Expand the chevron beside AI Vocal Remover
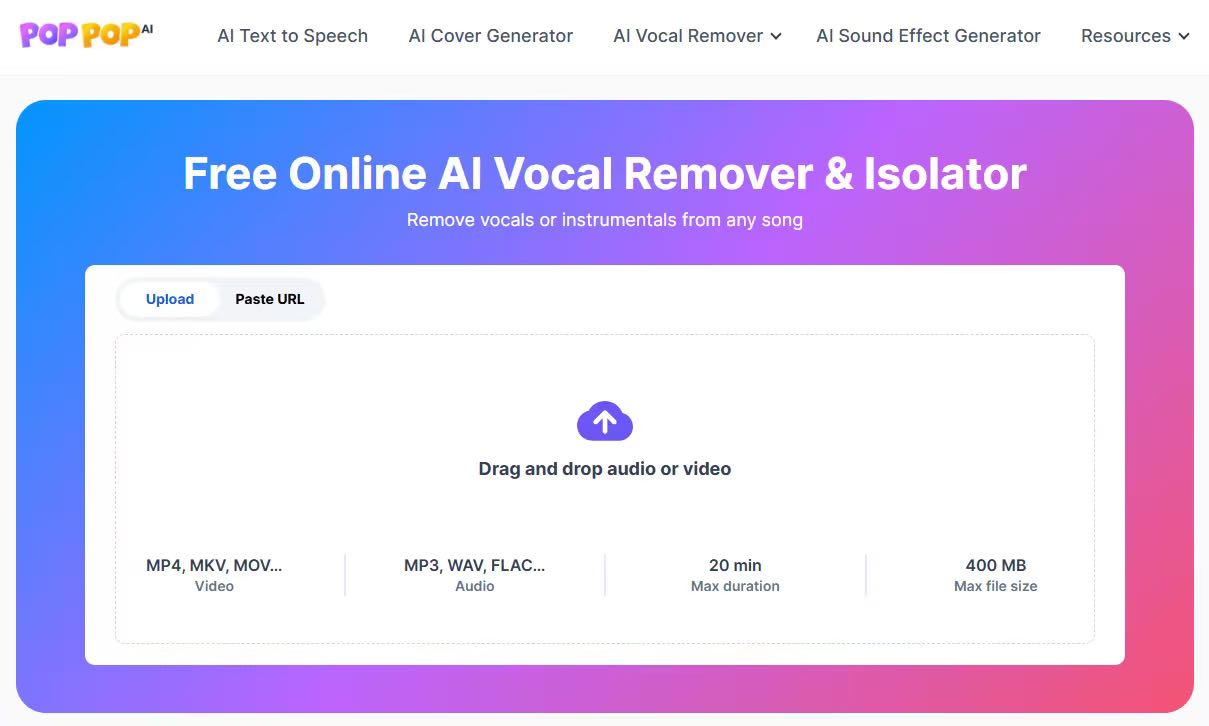The height and width of the screenshot is (726, 1209). click(776, 37)
